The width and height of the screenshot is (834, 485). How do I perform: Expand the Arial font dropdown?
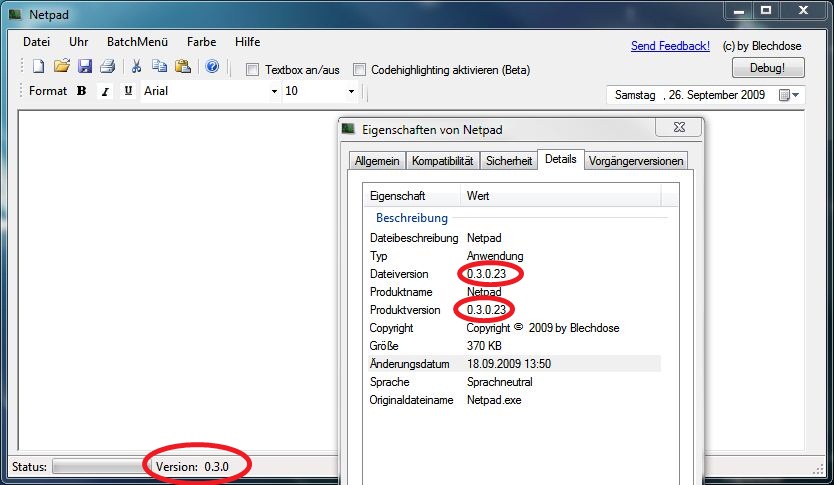(x=274, y=91)
